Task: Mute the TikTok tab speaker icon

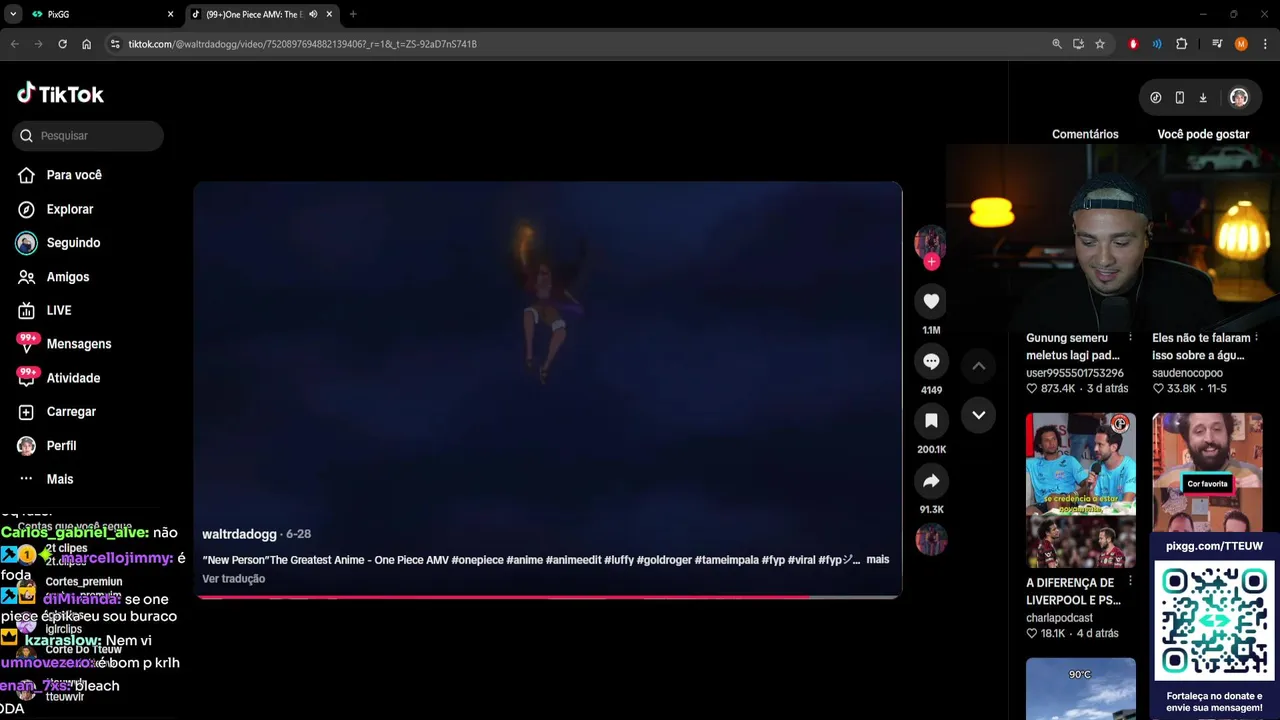Action: coord(313,14)
